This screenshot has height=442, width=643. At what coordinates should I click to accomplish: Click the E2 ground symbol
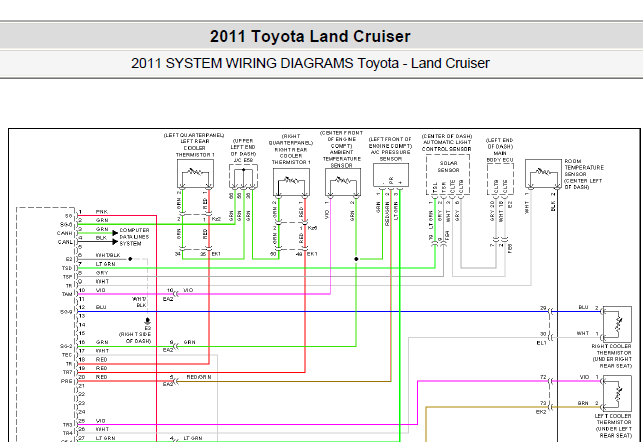point(148,321)
